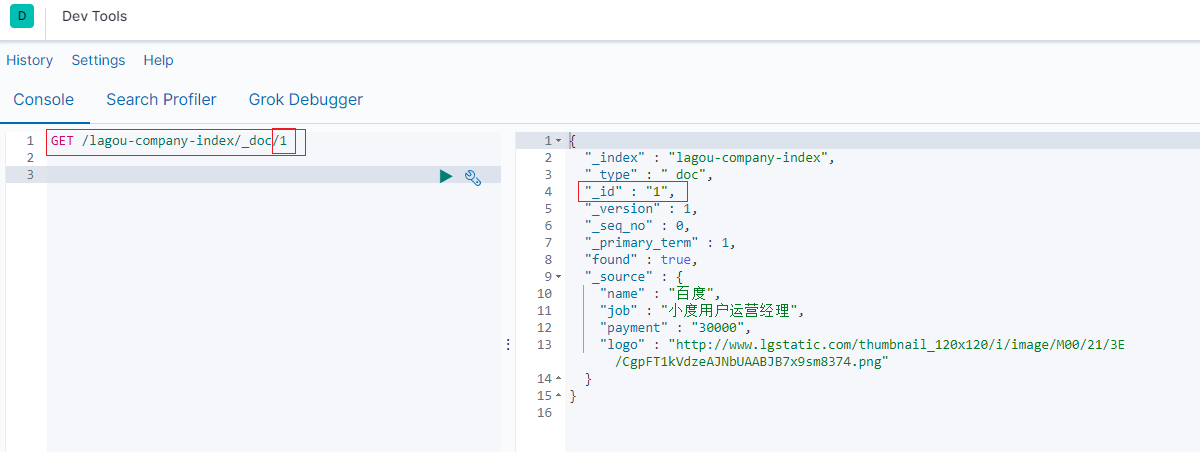Open the History menu
This screenshot has height=452, width=1200.
30,60
